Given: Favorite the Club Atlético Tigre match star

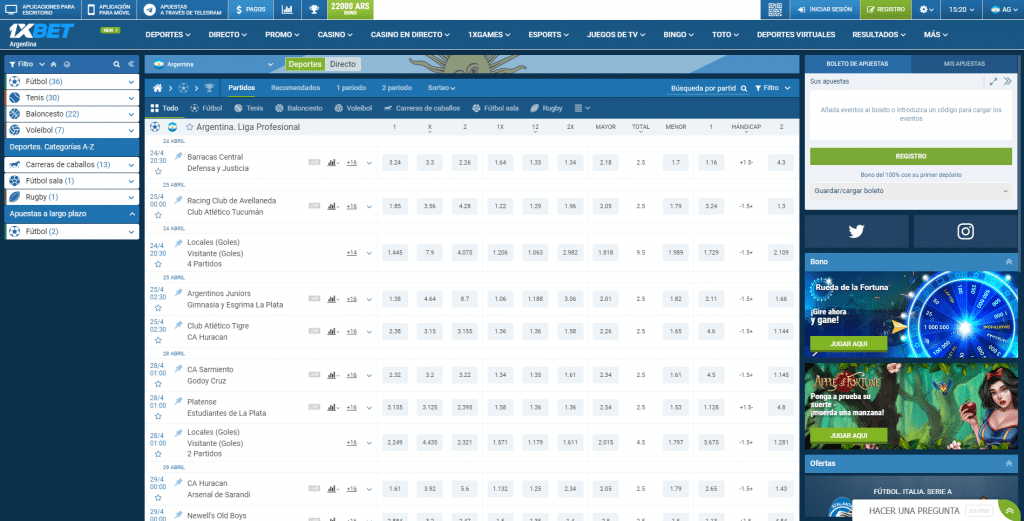Looking at the screenshot, I should tap(157, 340).
